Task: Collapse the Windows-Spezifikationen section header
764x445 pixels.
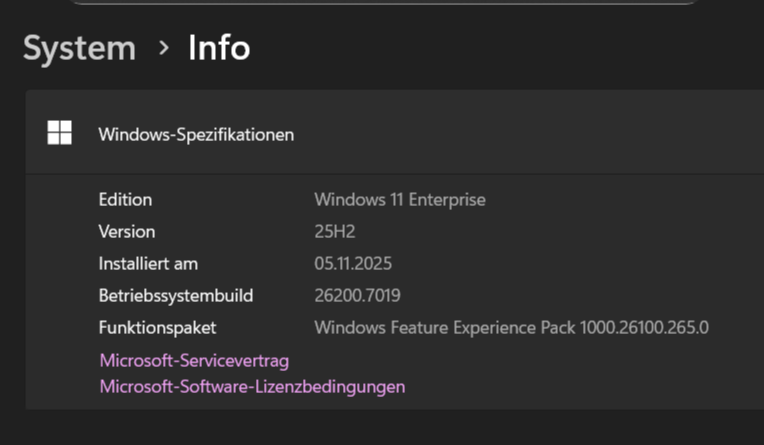Action: (395, 133)
